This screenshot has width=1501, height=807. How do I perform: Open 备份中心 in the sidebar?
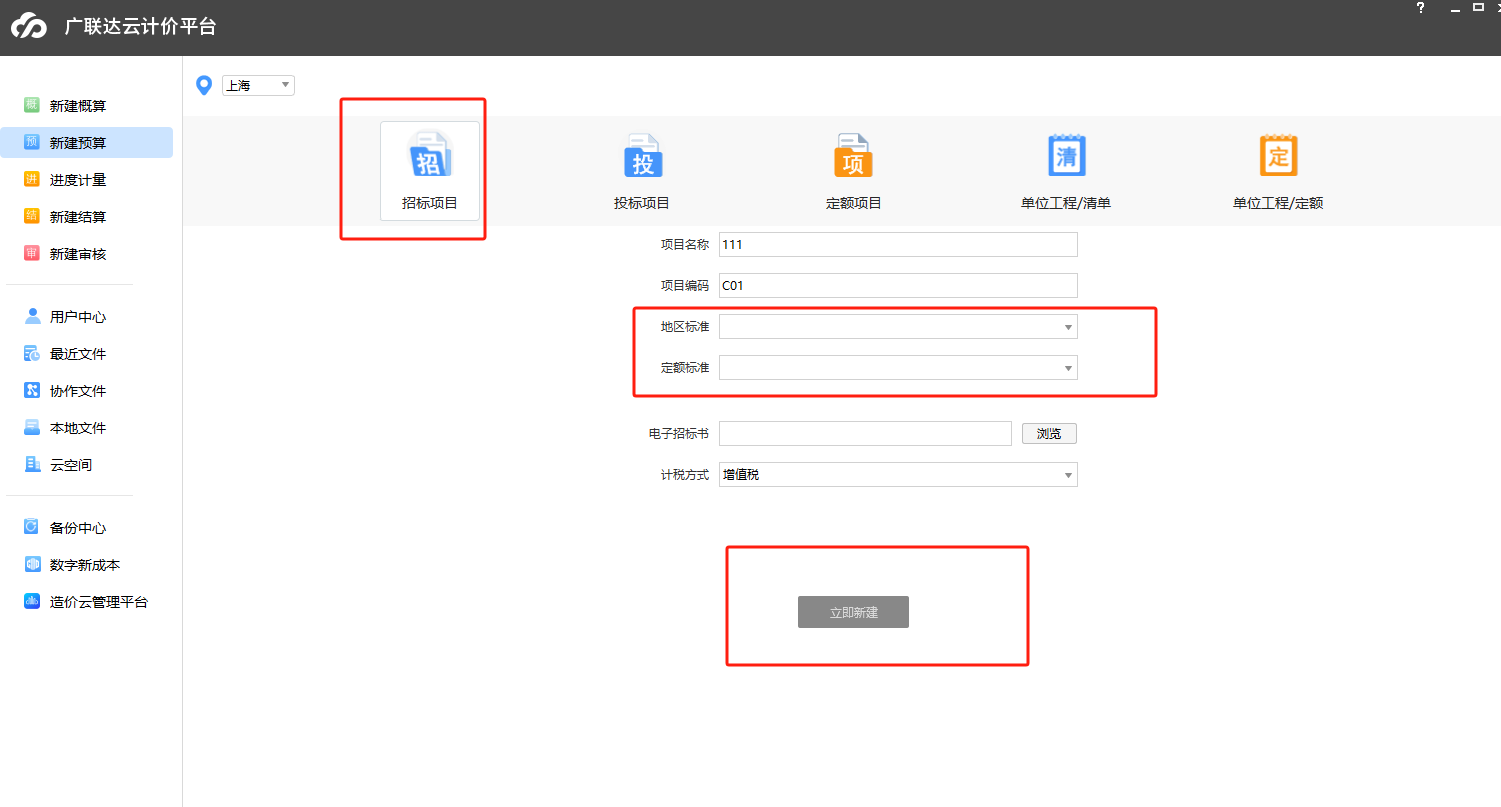pos(78,528)
